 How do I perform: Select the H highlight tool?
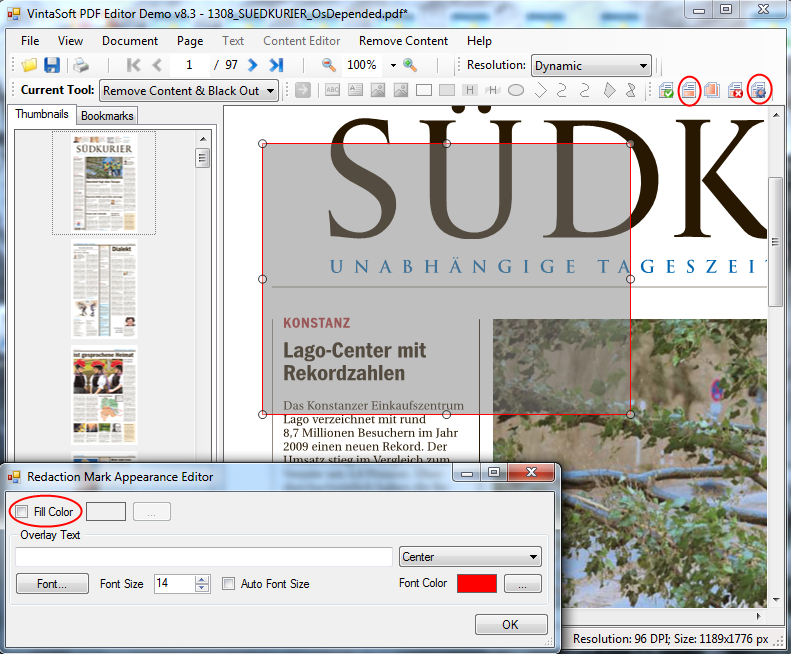click(x=470, y=90)
